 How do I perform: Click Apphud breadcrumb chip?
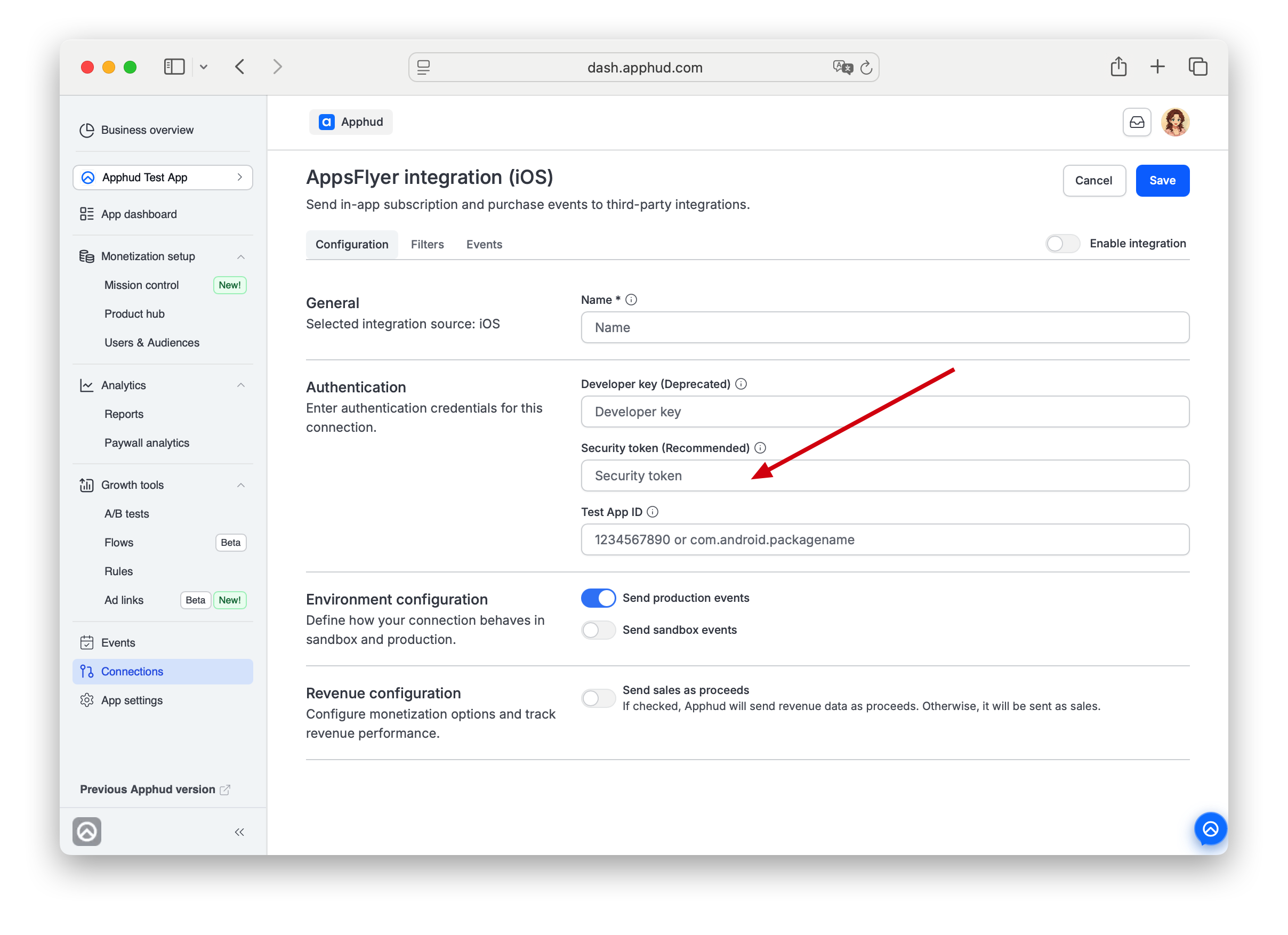[x=350, y=122]
